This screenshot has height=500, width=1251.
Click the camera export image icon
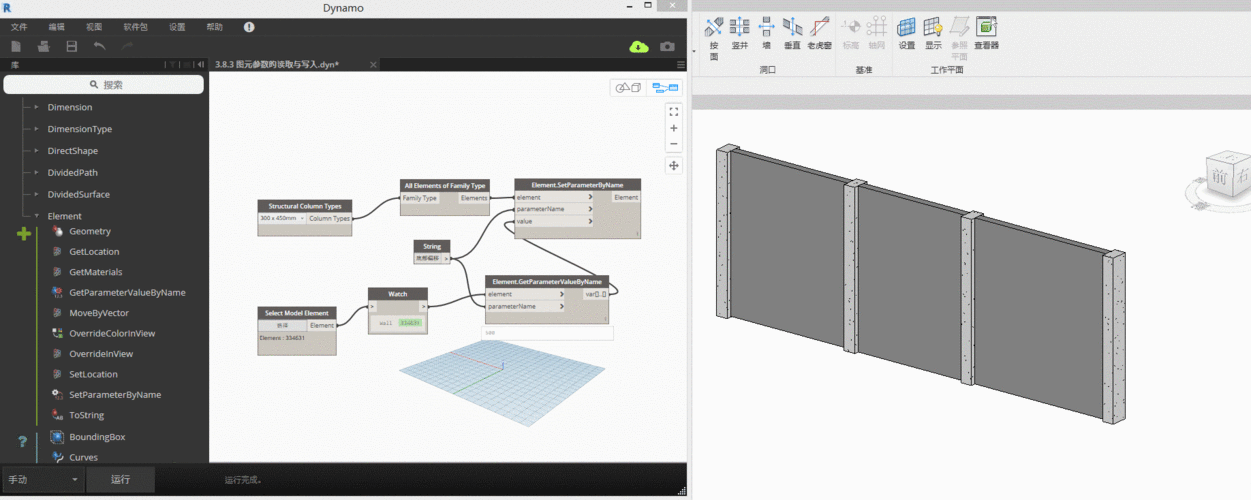pos(667,46)
